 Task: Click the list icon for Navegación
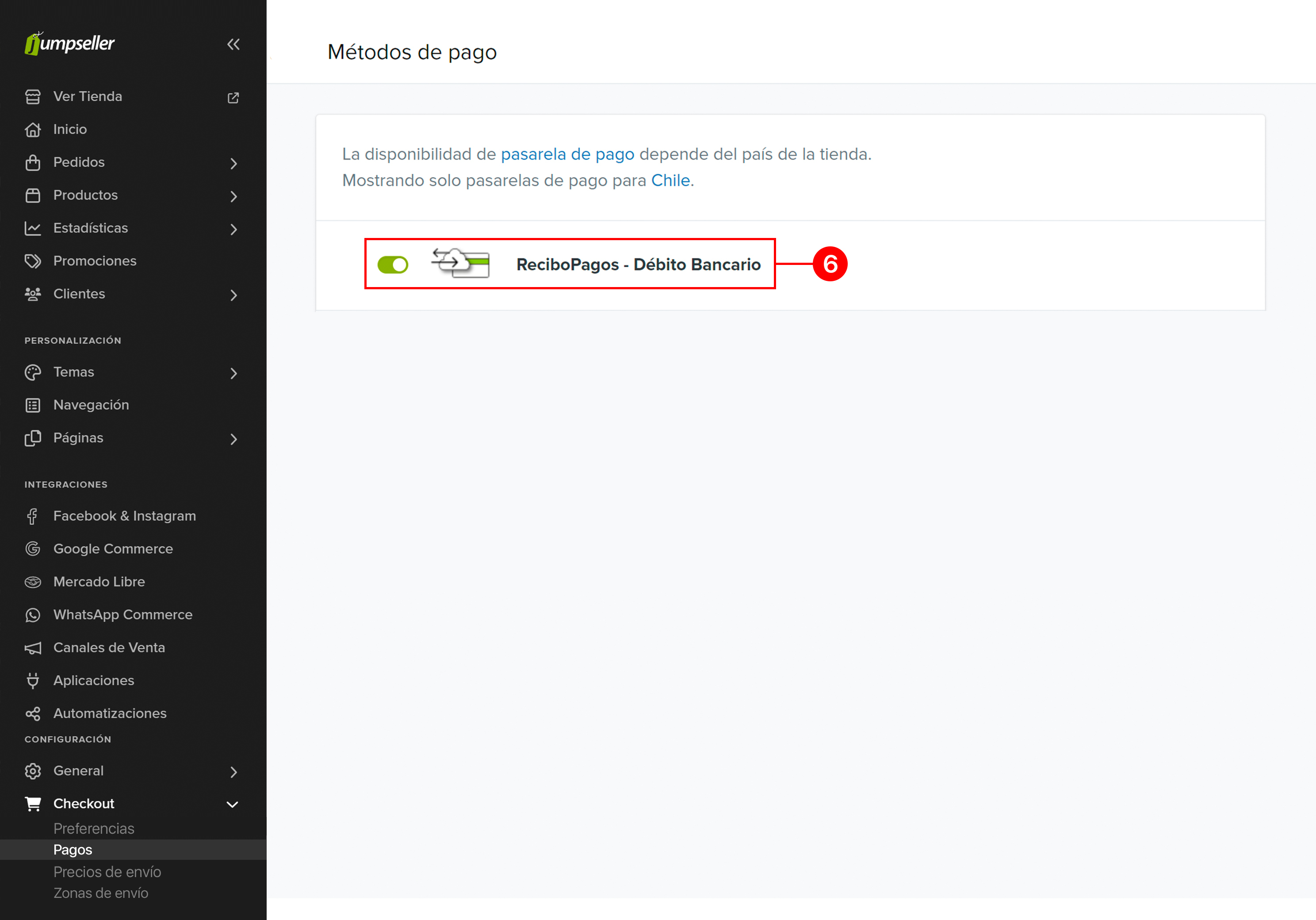(33, 405)
